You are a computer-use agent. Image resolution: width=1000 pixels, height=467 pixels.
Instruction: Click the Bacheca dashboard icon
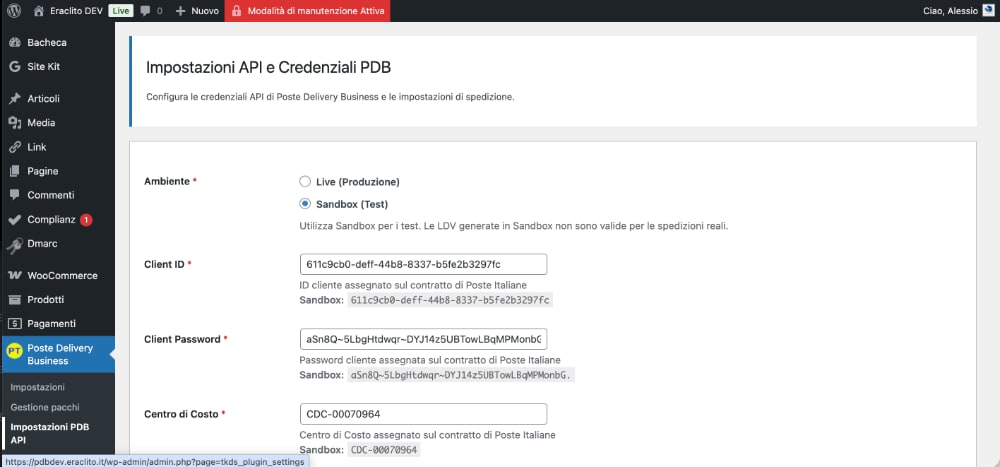coord(14,42)
